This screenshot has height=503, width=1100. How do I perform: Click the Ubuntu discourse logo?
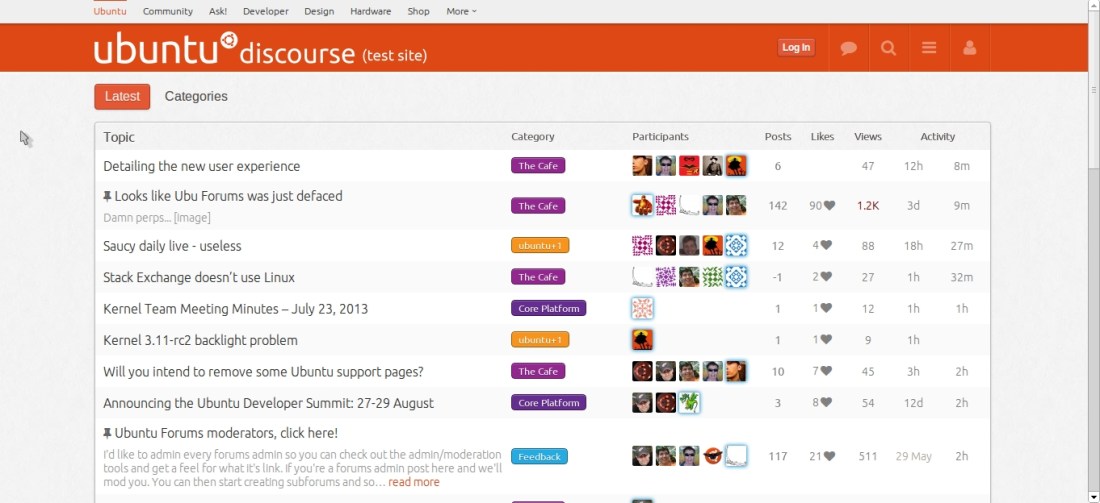pyautogui.click(x=260, y=49)
